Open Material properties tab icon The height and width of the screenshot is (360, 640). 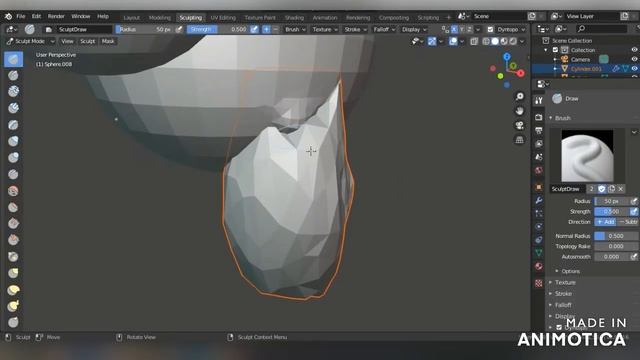pyautogui.click(x=539, y=266)
